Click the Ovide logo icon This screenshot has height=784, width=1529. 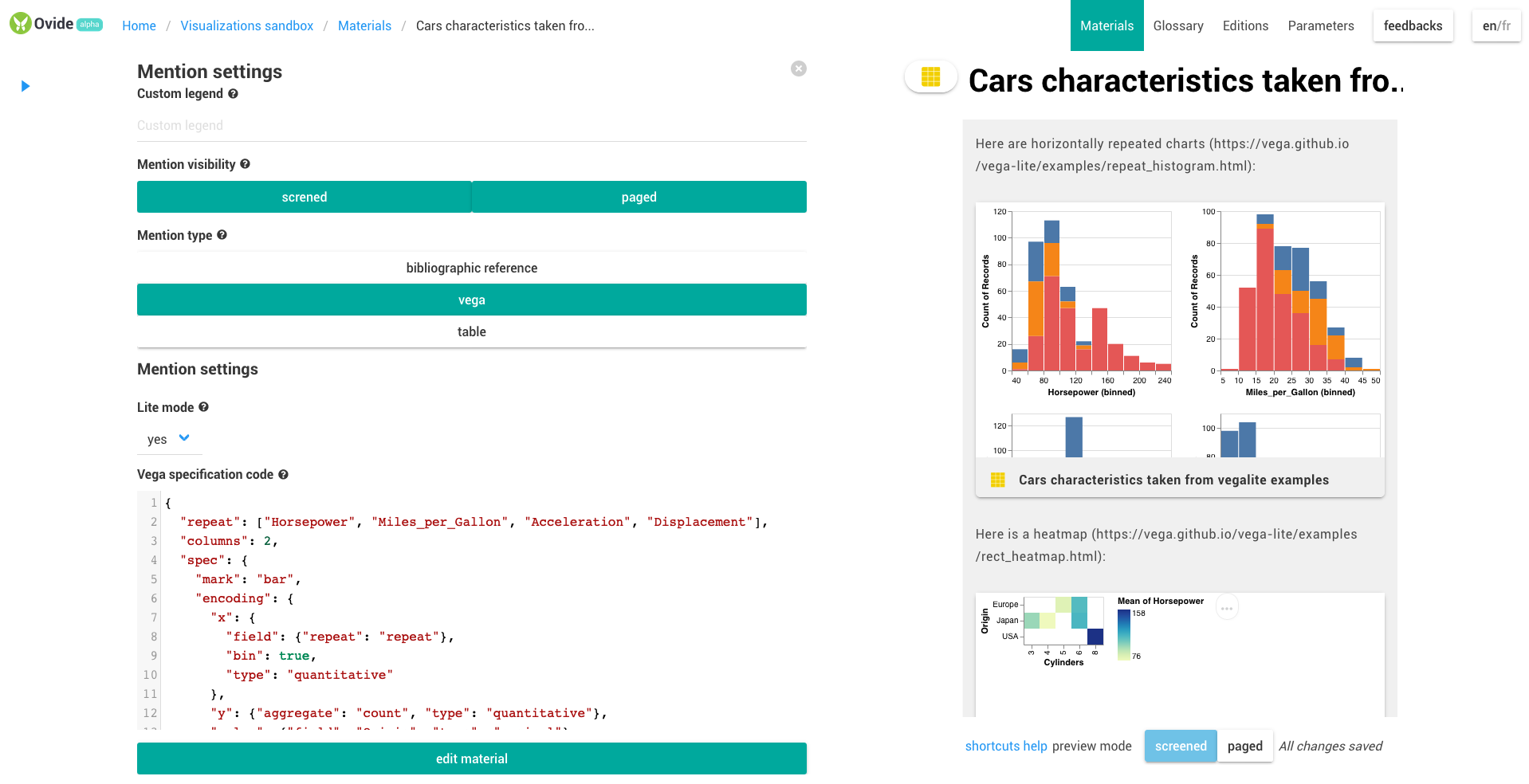click(x=21, y=24)
